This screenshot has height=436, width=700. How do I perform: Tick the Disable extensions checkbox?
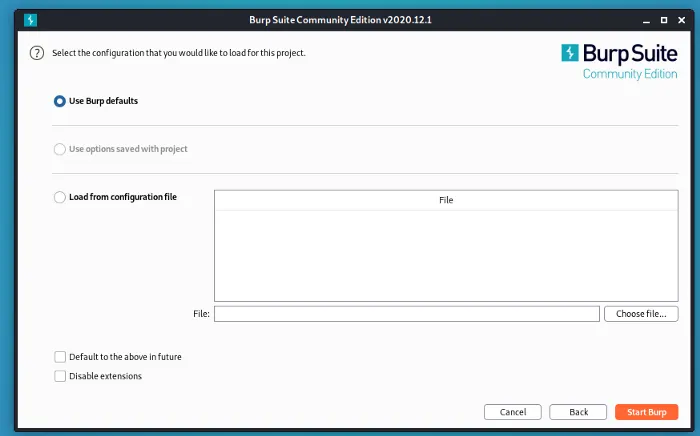click(x=60, y=376)
